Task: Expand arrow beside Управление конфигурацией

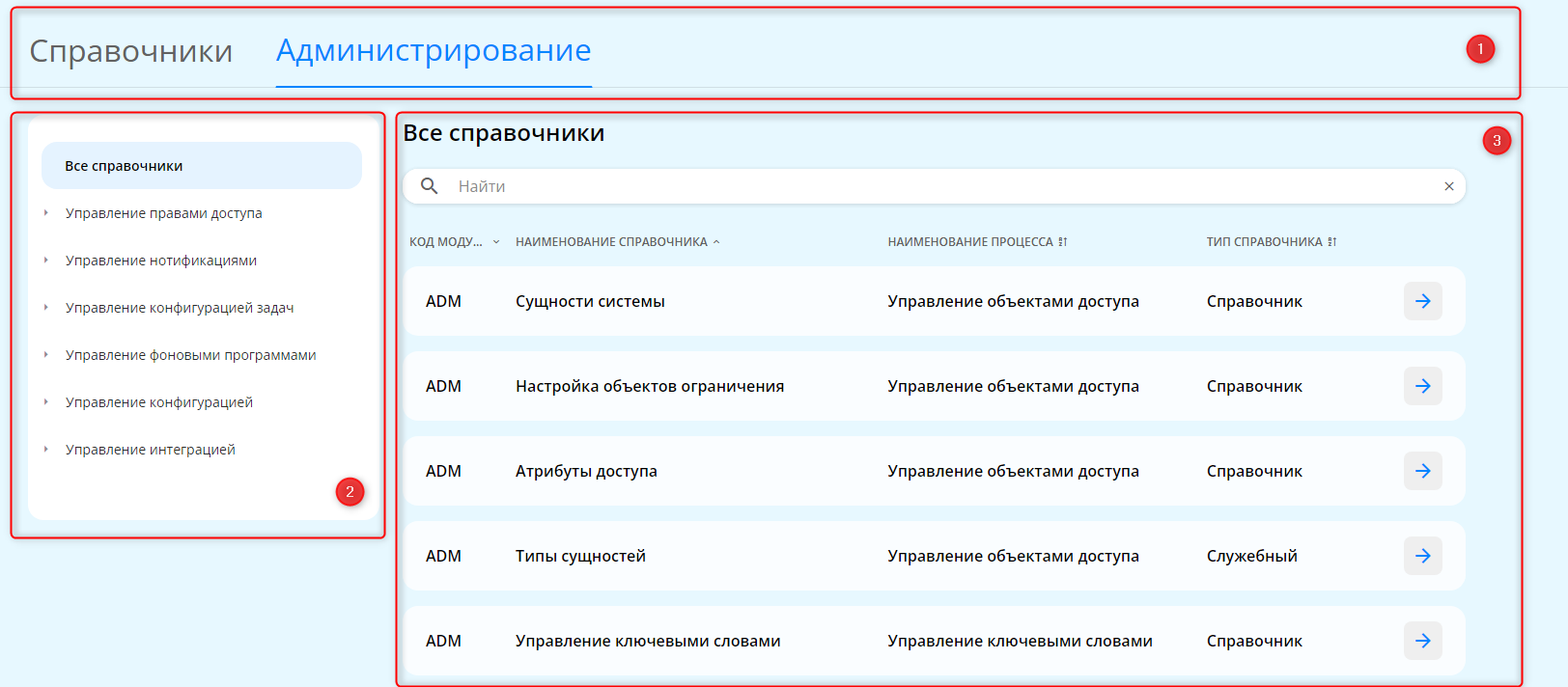Action: coord(45,401)
